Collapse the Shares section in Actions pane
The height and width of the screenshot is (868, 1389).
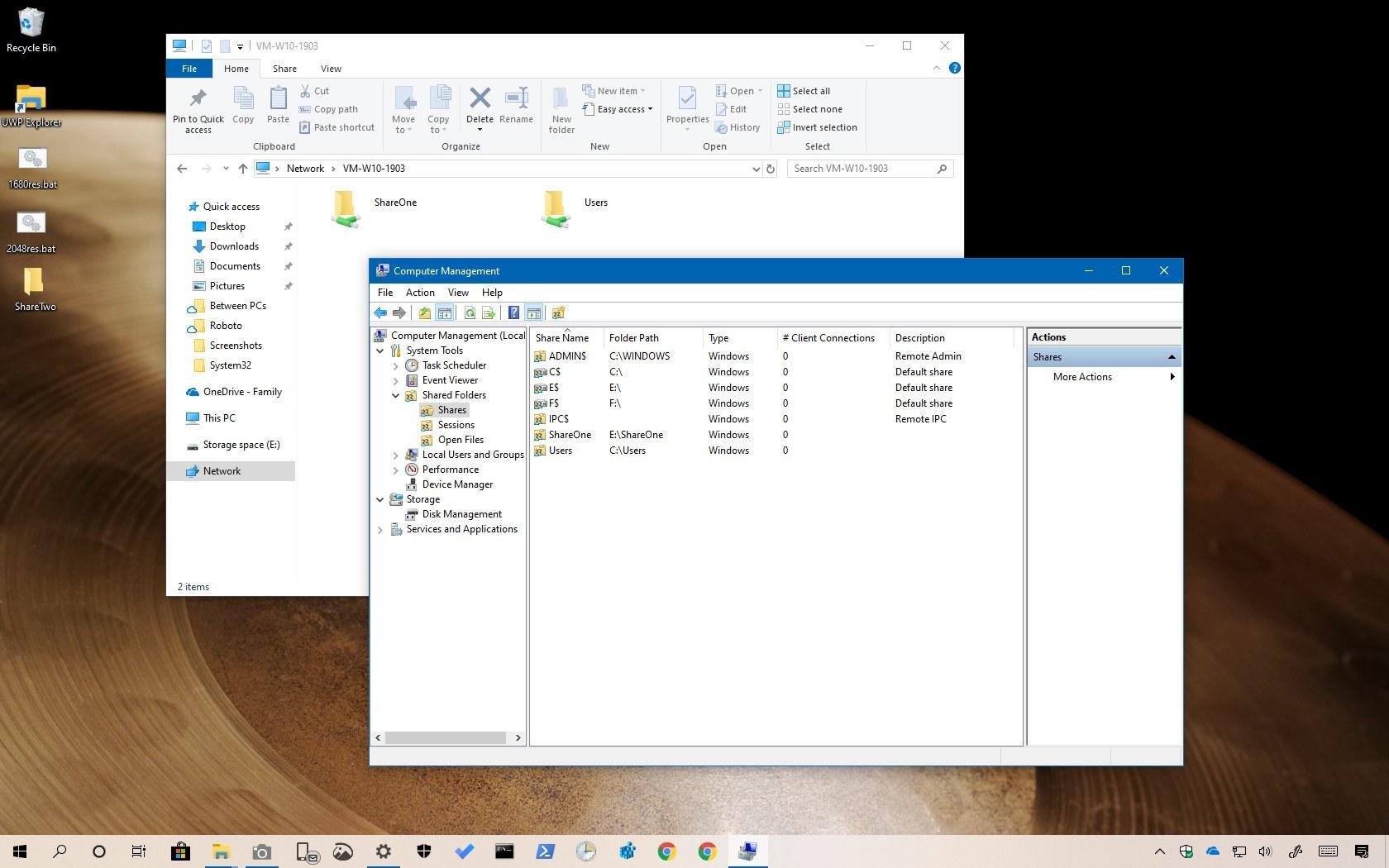pos(1172,357)
